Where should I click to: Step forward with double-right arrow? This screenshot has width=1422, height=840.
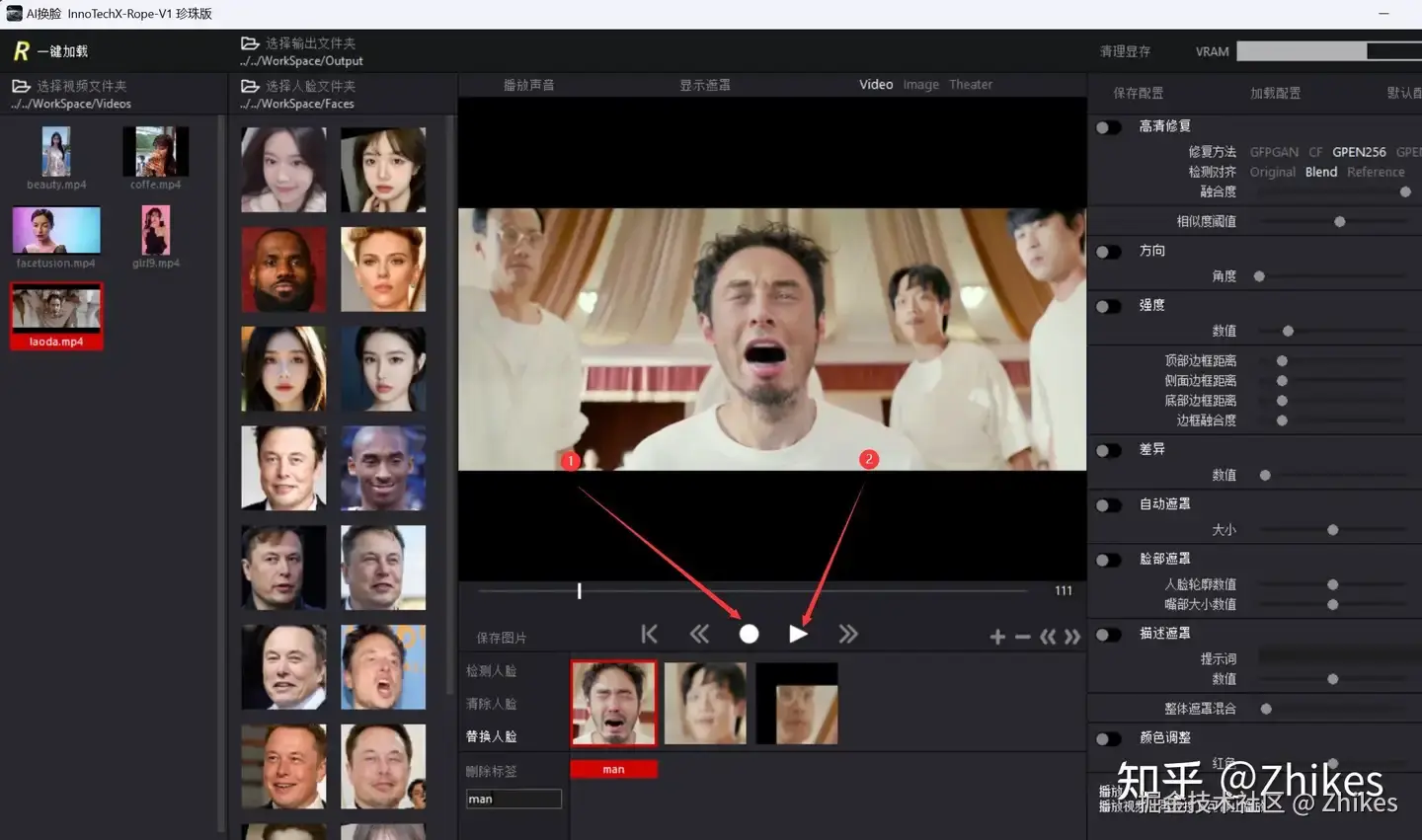coord(848,634)
